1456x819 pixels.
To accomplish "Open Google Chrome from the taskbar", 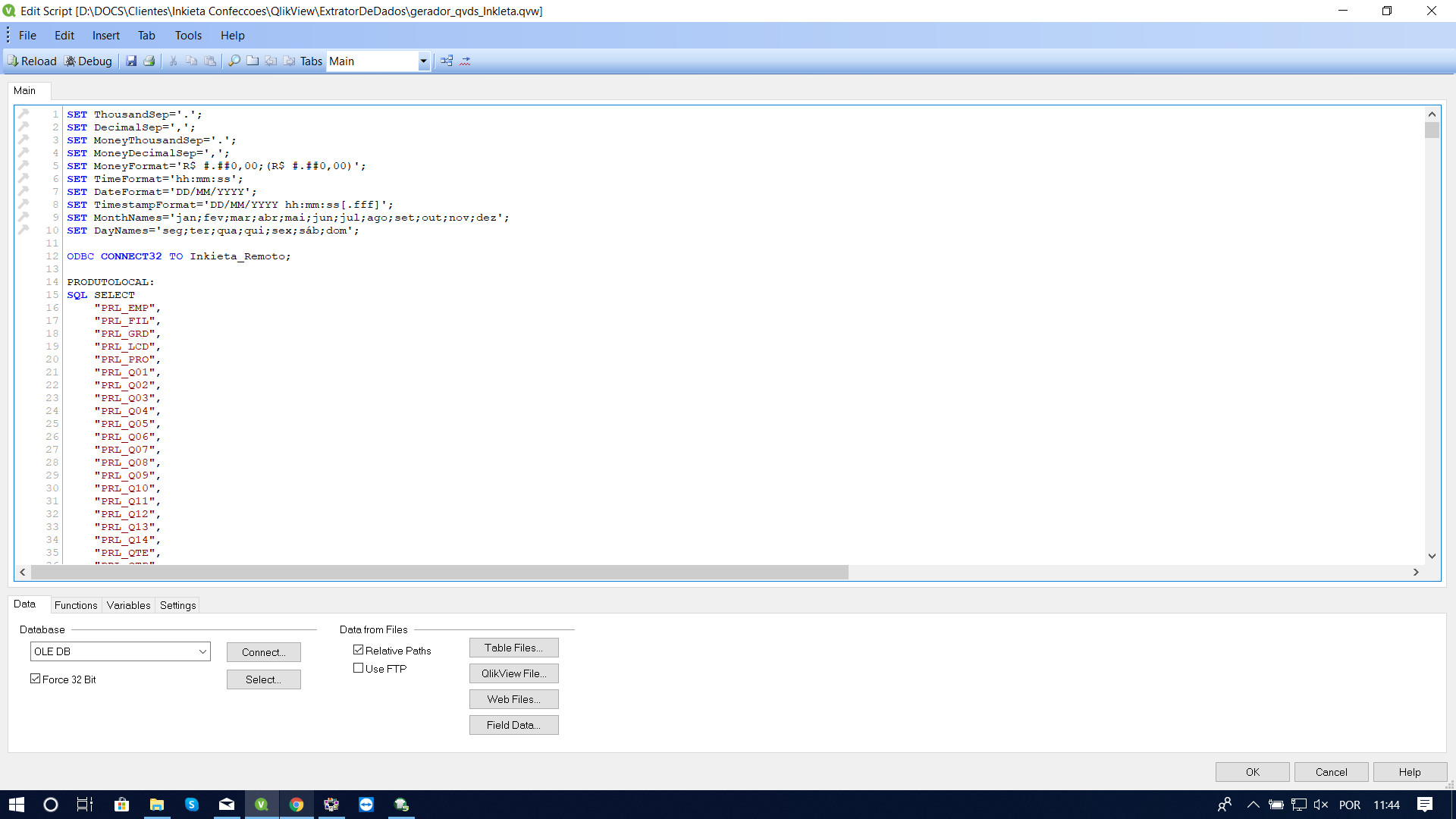I will pos(297,805).
